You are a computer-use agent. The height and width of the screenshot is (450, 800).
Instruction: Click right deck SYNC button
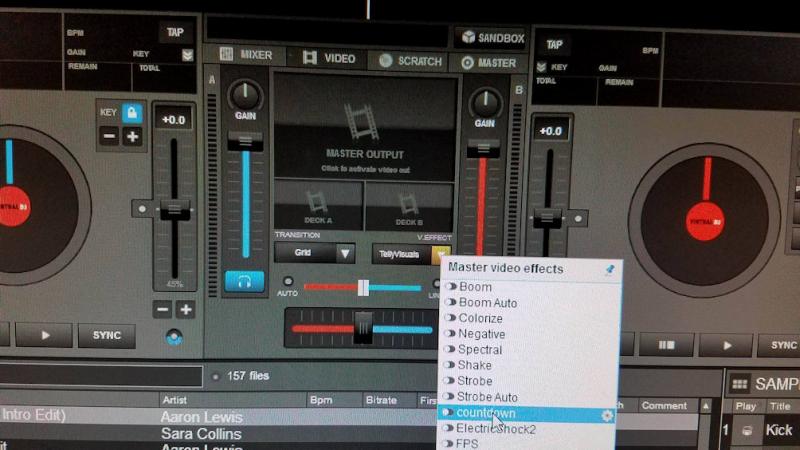(780, 345)
